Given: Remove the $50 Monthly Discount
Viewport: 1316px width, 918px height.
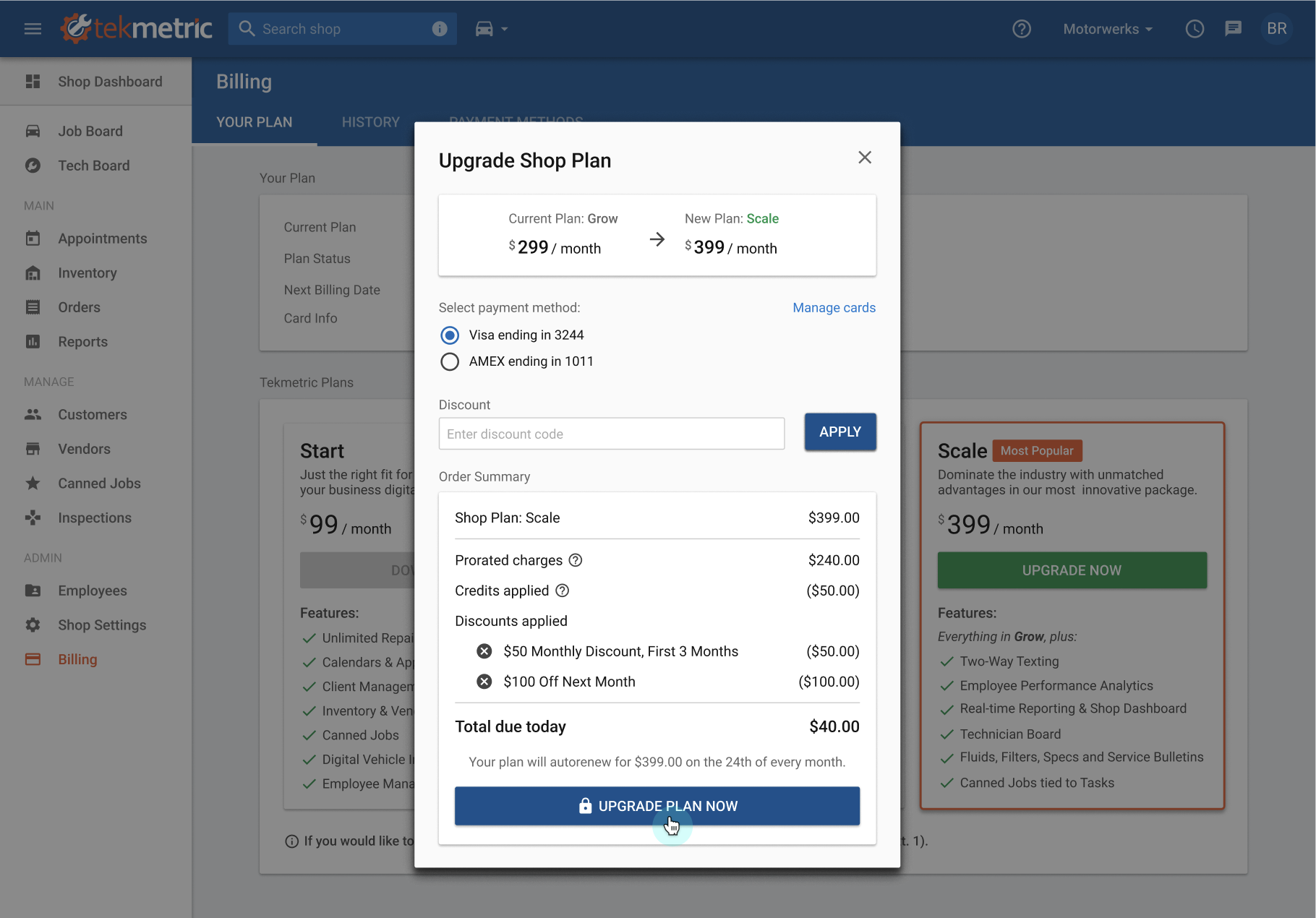Looking at the screenshot, I should coord(484,651).
